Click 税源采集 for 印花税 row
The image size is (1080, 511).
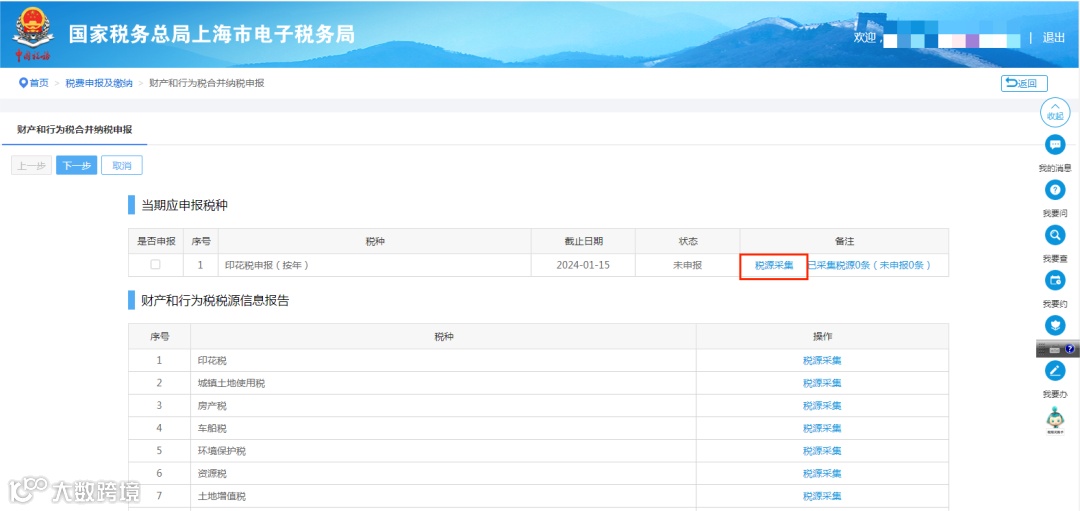822,360
